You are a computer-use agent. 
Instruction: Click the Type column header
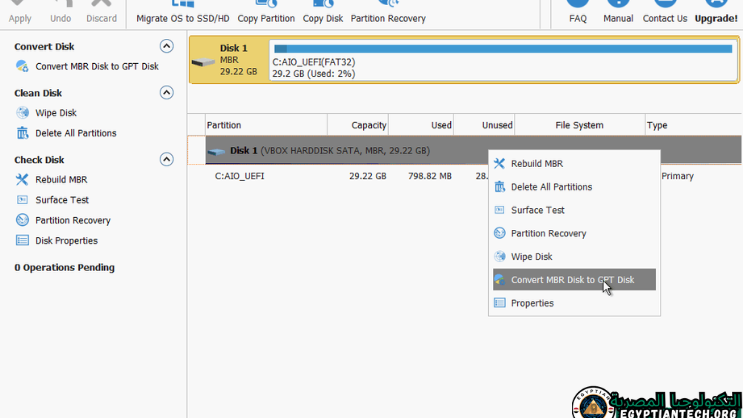click(x=693, y=125)
